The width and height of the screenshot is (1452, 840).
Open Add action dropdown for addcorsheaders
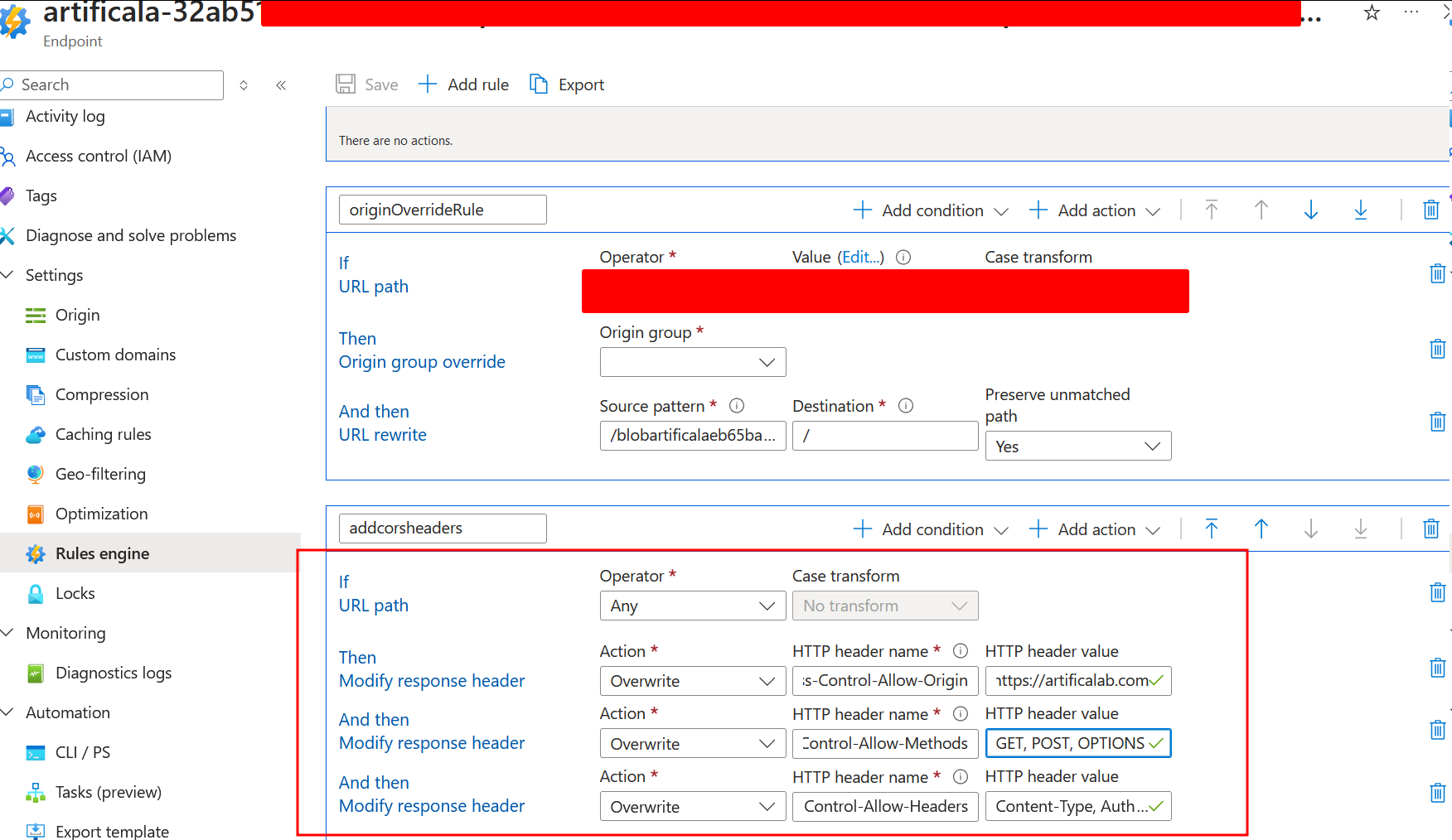click(x=1094, y=529)
